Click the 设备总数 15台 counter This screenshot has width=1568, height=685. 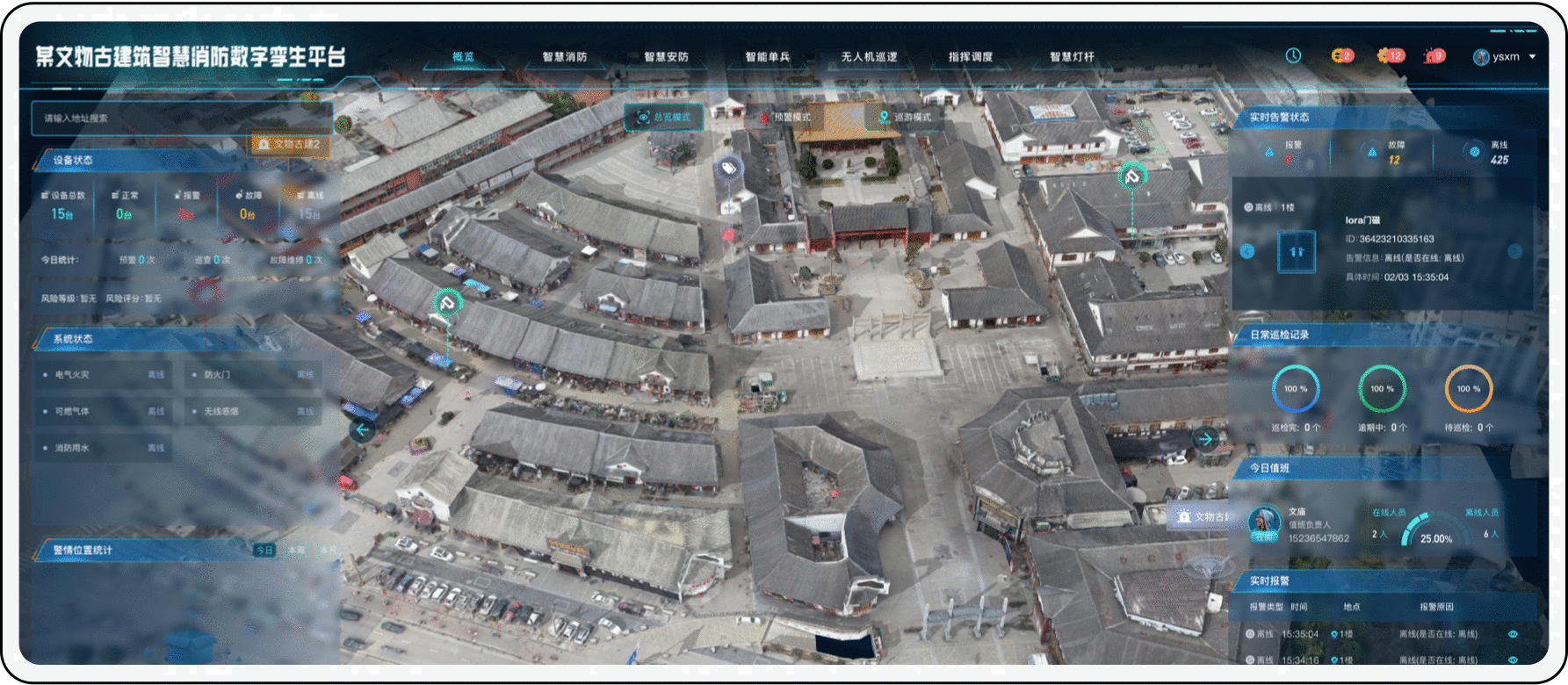[x=62, y=205]
